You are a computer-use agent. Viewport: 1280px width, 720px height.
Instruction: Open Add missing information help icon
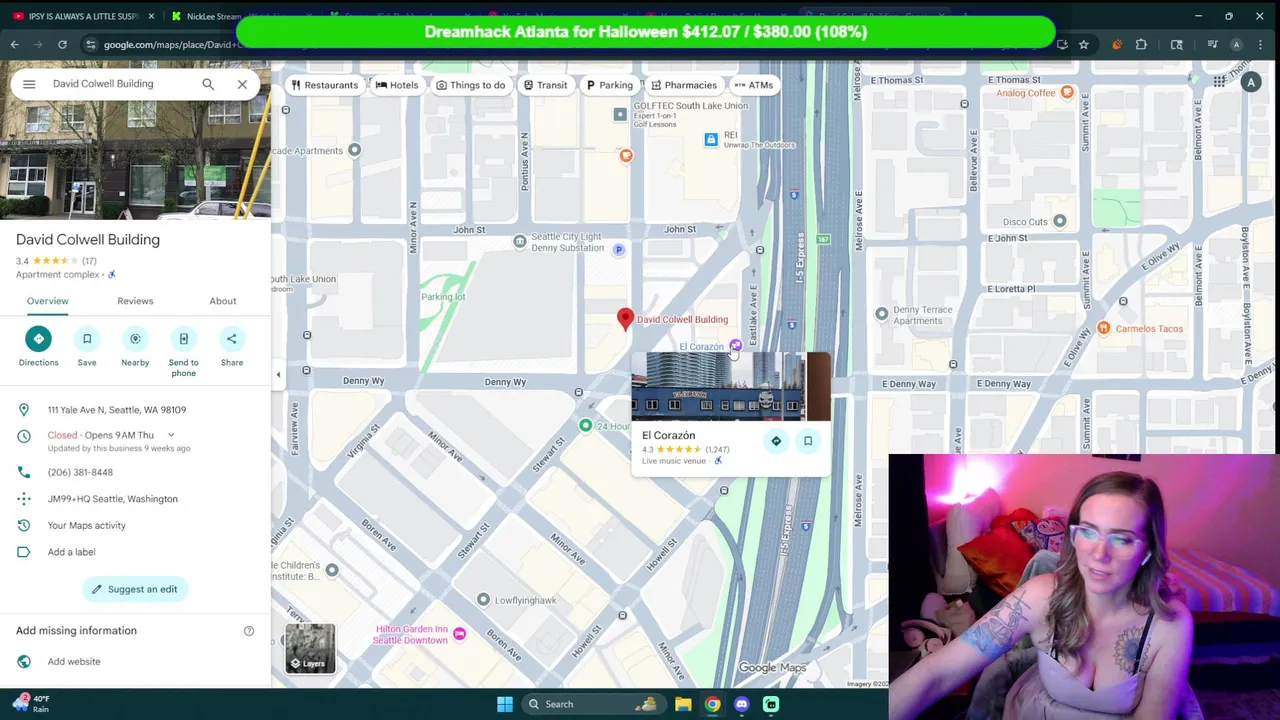[x=249, y=631]
